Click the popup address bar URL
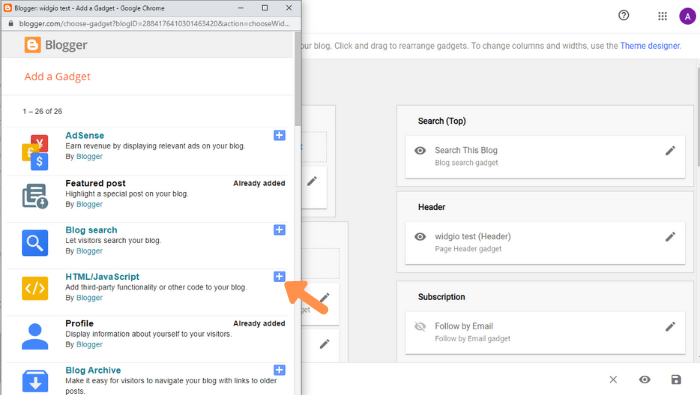The height and width of the screenshot is (395, 700). [154, 24]
